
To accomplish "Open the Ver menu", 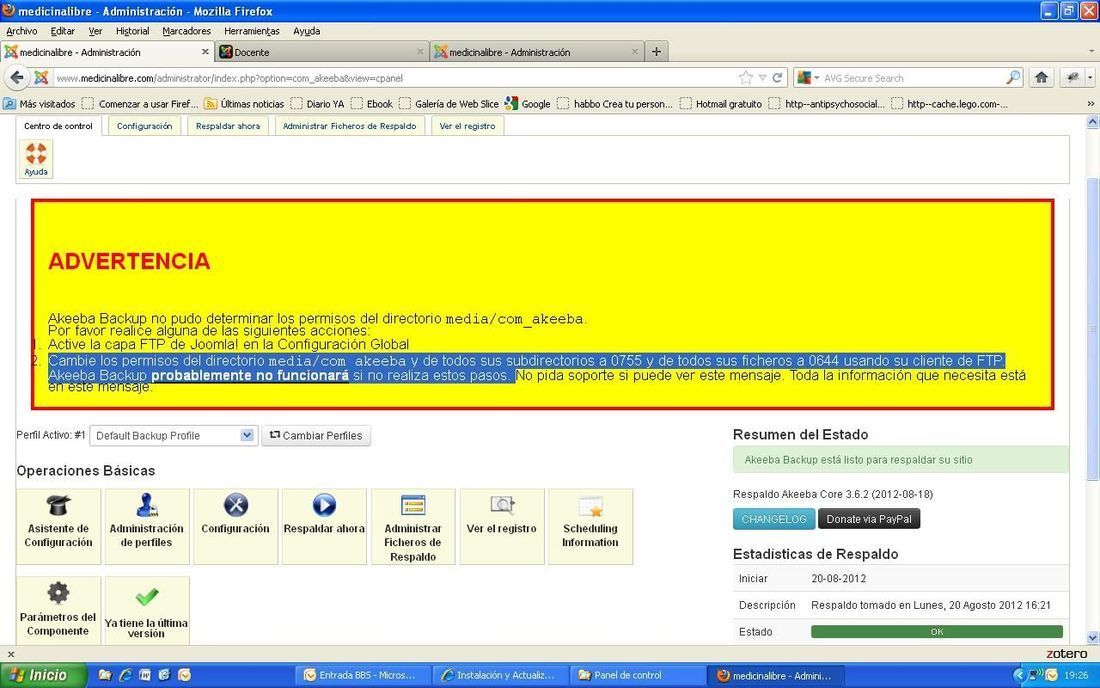I will [x=95, y=31].
